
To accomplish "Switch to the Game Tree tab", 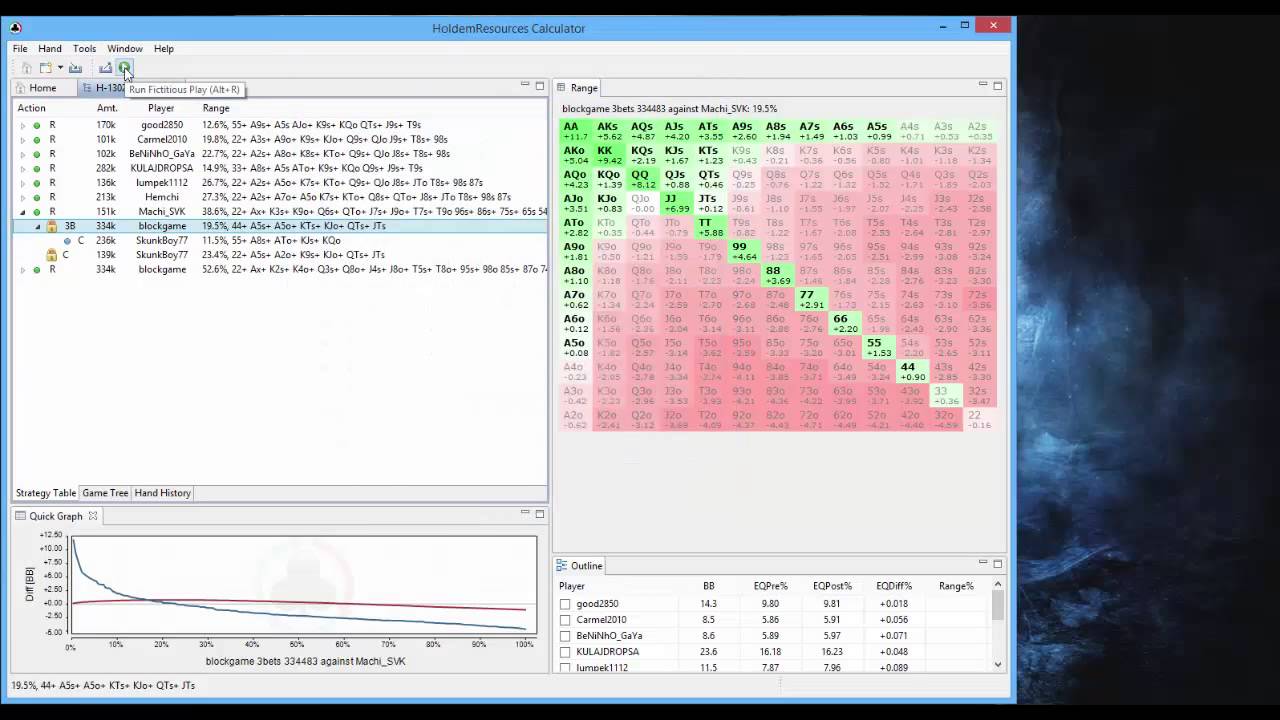I will [105, 493].
